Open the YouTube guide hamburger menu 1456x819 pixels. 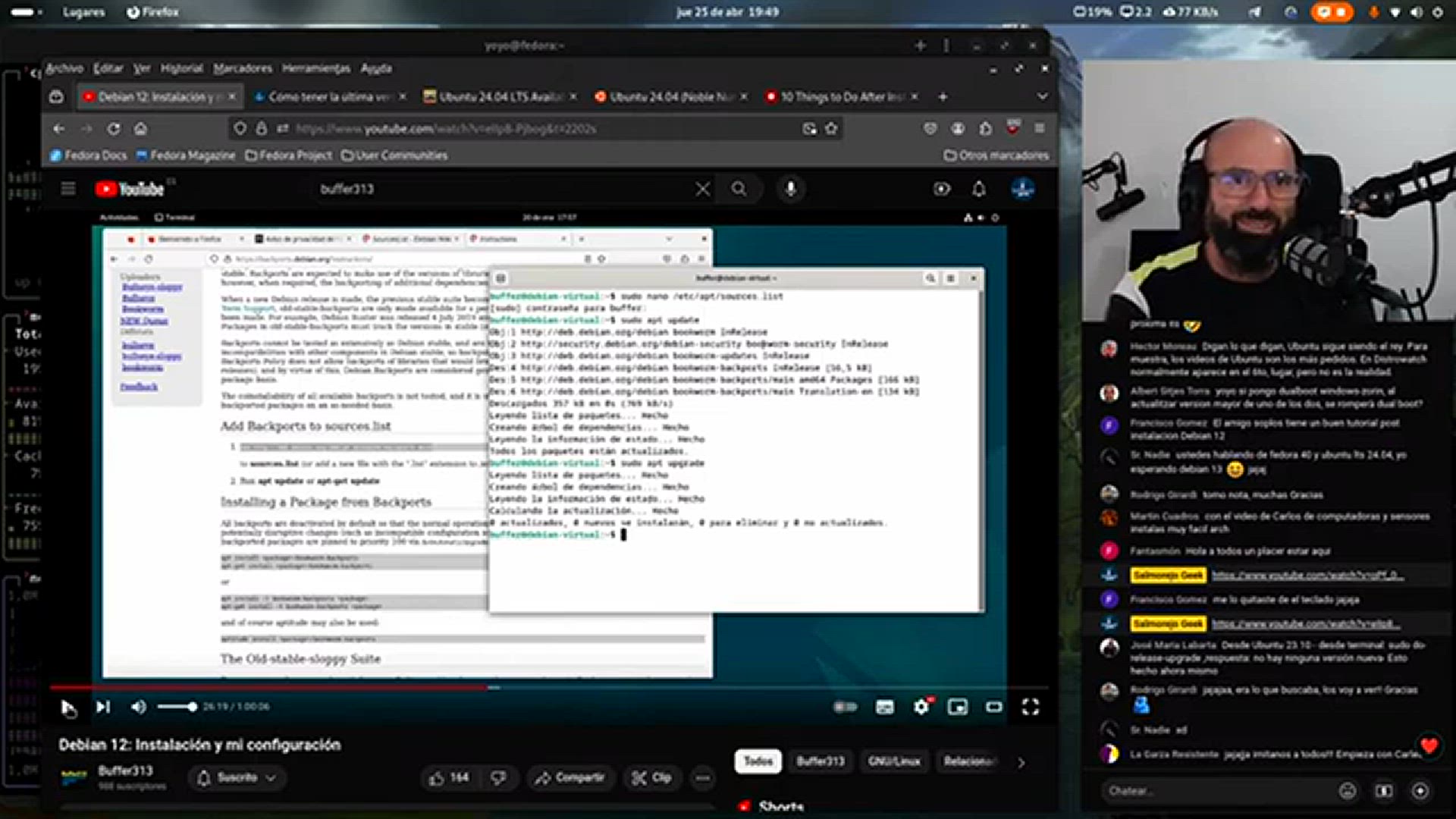(x=68, y=189)
